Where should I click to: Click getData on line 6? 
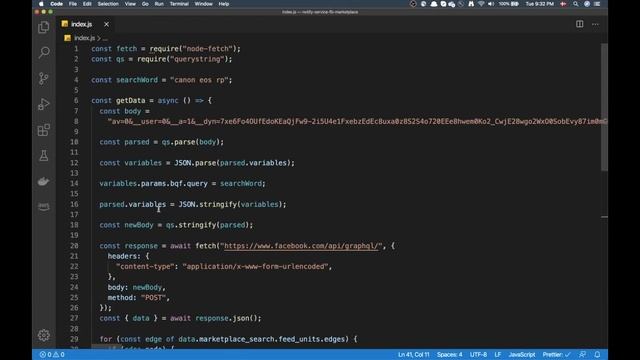pyautogui.click(x=131, y=100)
